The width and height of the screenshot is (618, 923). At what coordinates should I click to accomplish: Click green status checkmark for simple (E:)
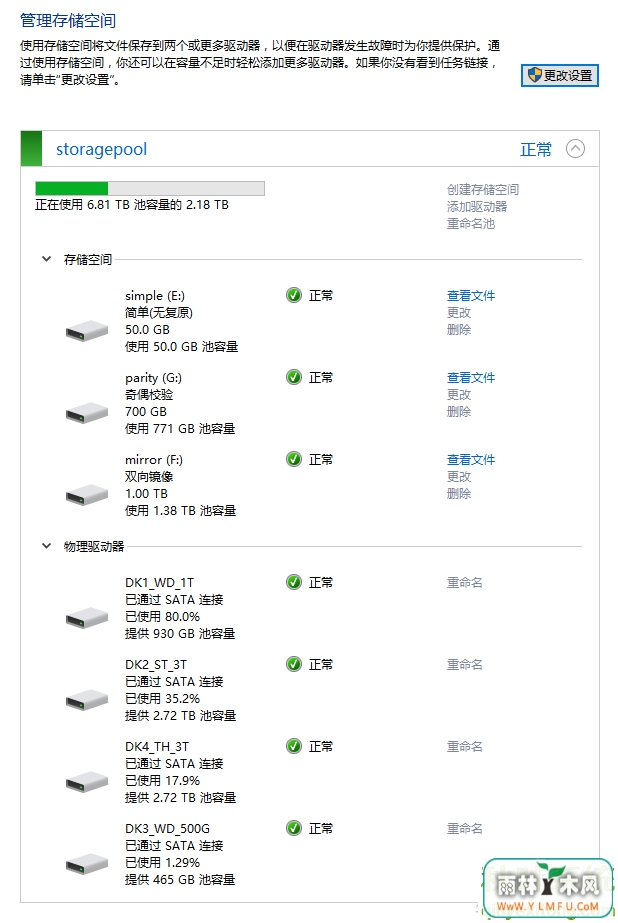pos(294,295)
